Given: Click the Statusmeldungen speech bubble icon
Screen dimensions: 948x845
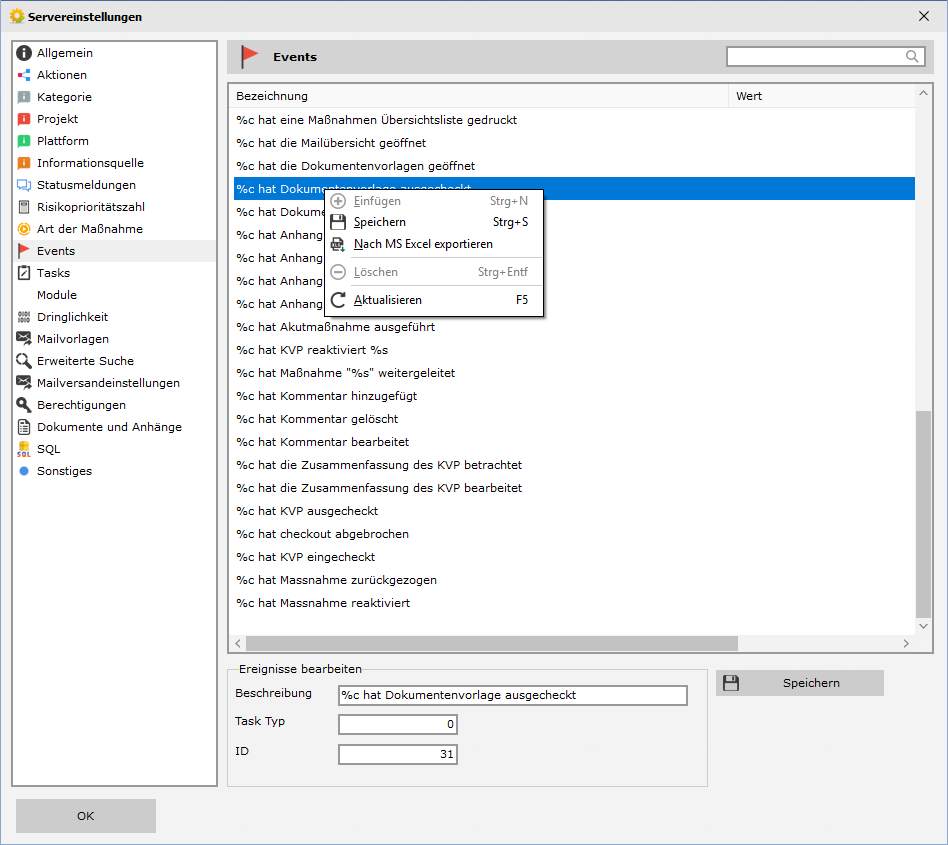Looking at the screenshot, I should pos(24,185).
